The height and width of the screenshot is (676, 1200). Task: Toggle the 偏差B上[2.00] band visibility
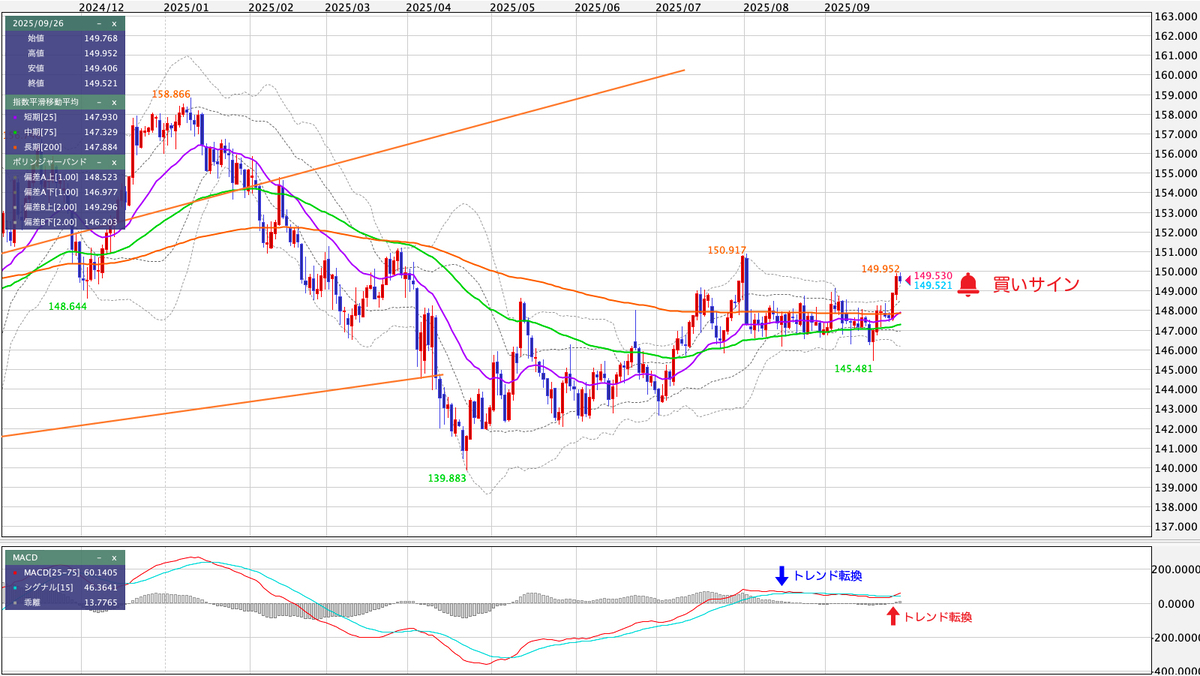tap(15, 207)
